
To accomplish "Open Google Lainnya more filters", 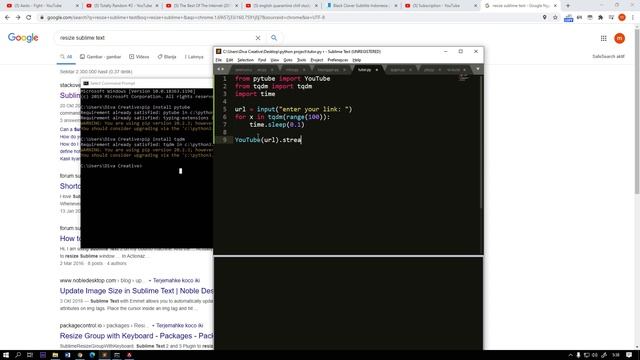I will coord(194,57).
